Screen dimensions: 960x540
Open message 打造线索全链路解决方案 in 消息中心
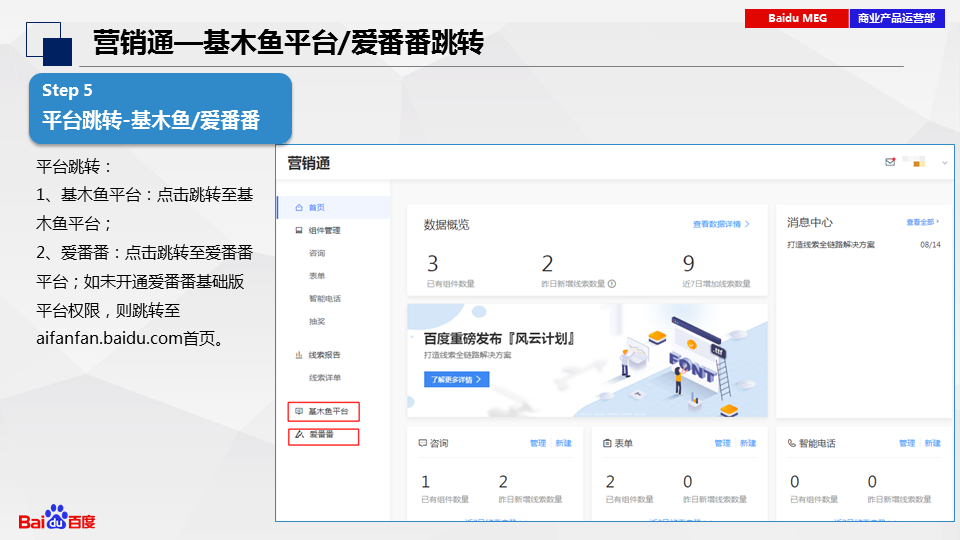(x=831, y=244)
